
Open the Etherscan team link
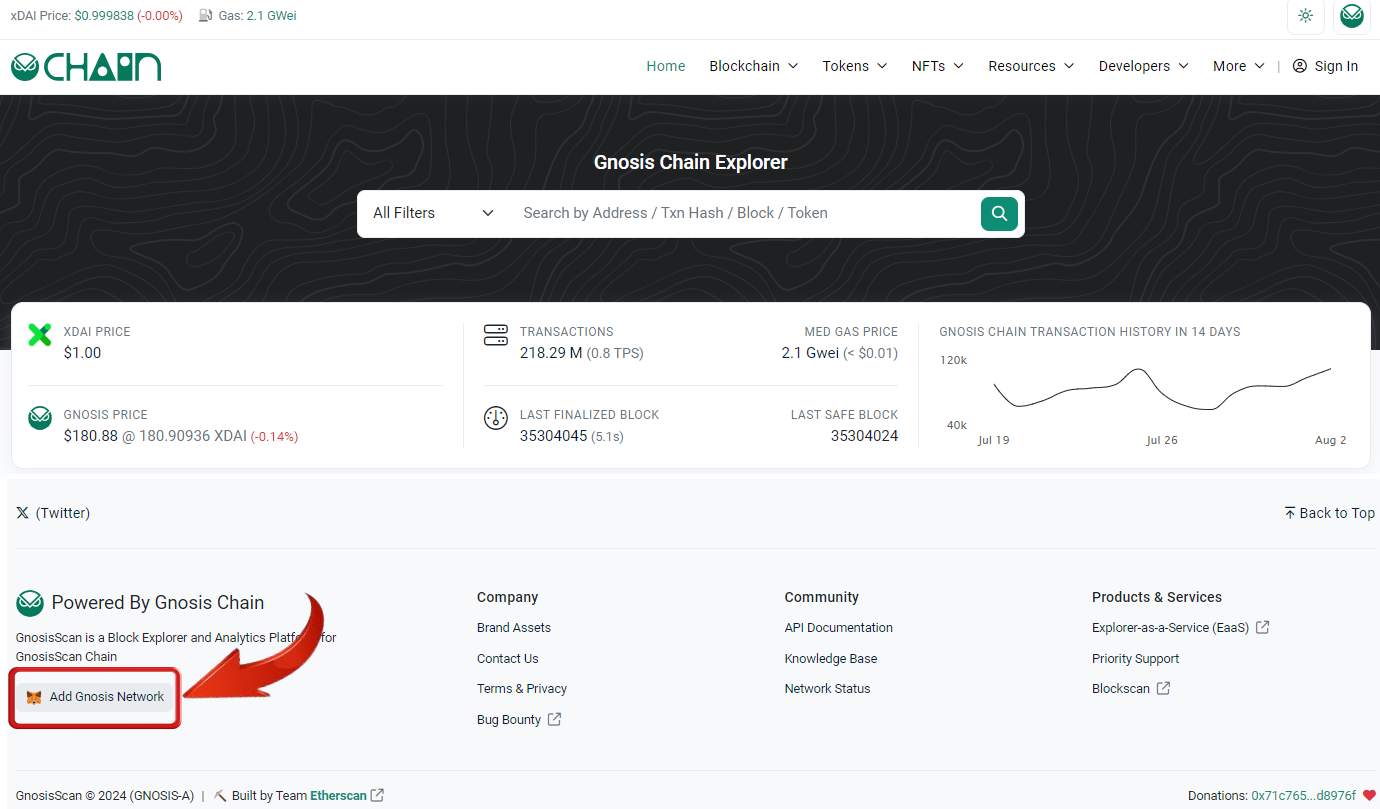pos(338,796)
